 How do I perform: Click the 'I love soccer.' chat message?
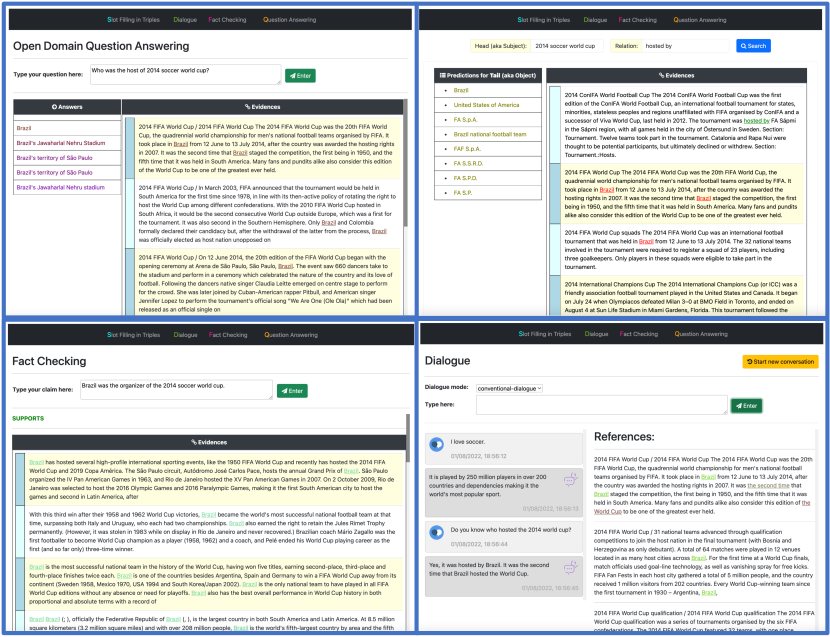503,448
